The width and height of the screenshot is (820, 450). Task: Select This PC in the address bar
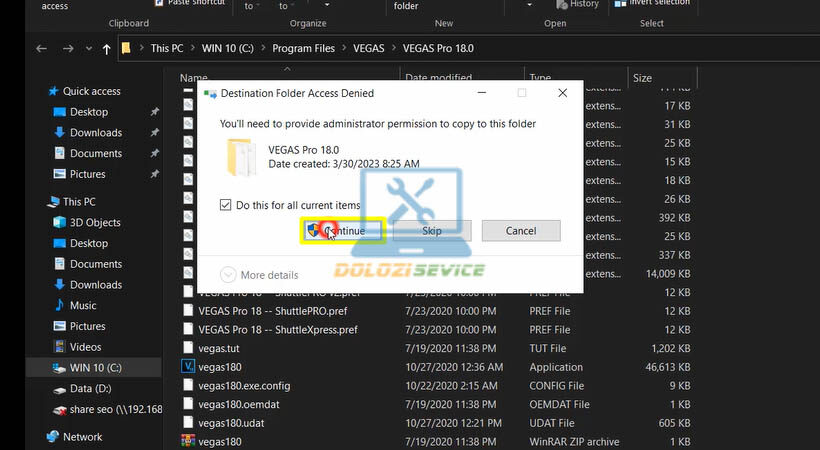167,48
